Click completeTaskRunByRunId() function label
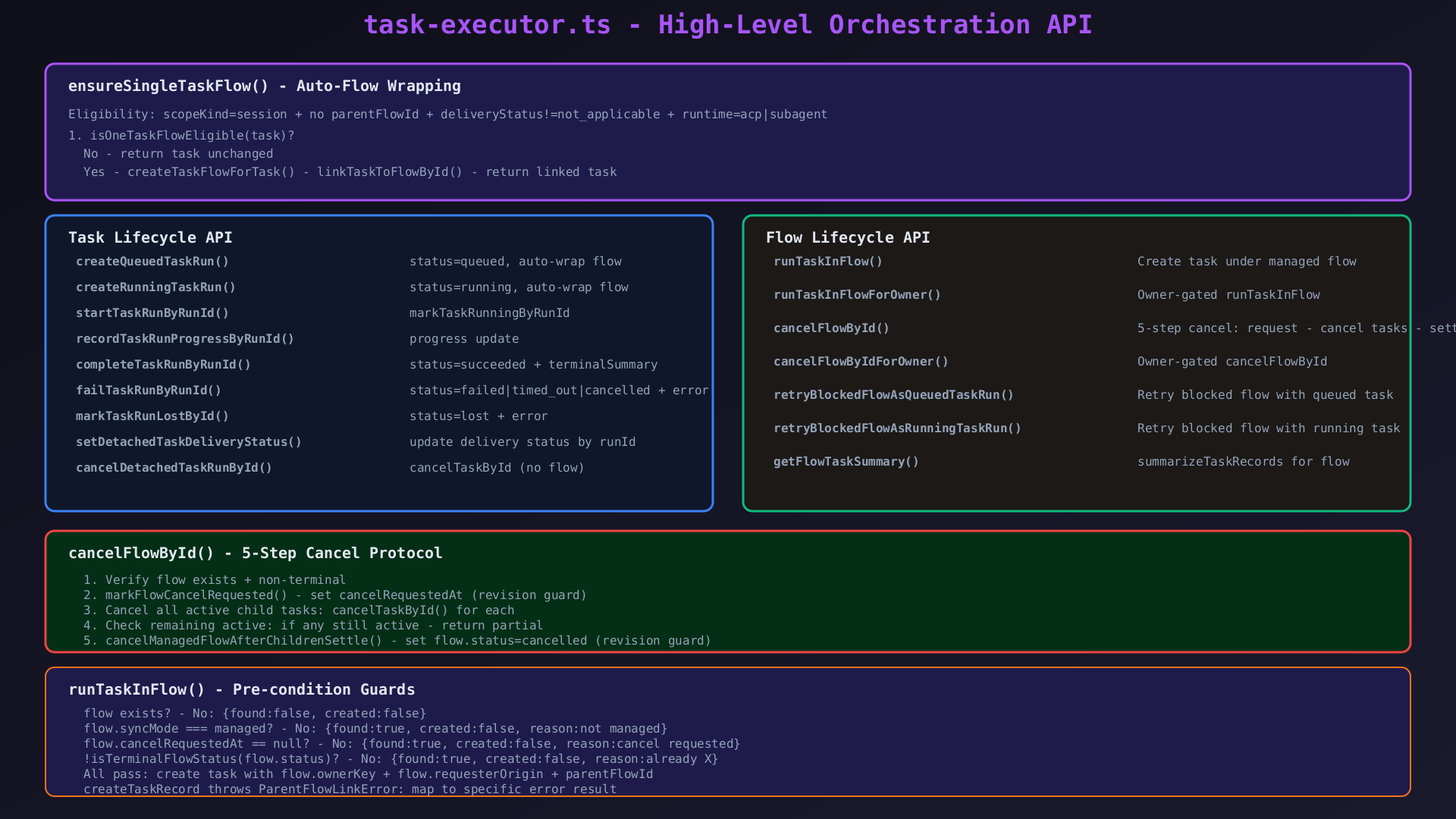 click(x=163, y=365)
